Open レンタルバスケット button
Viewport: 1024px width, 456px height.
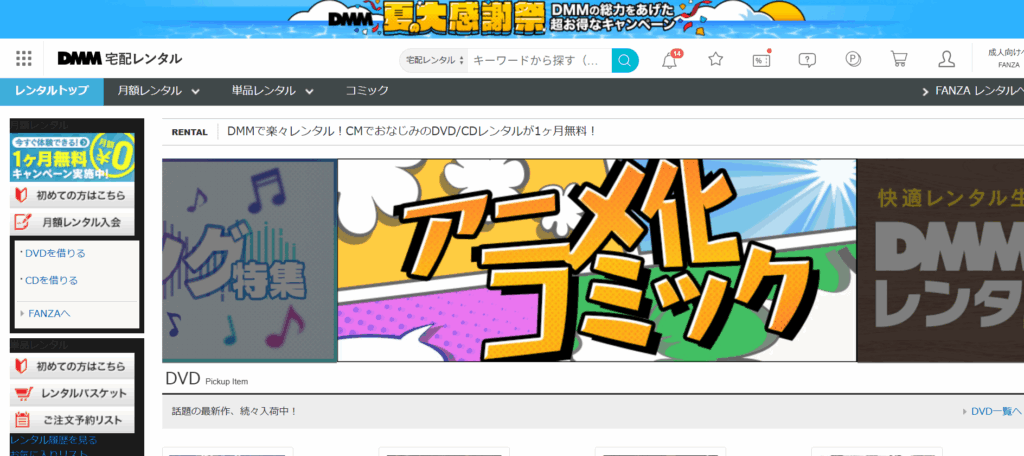(72, 393)
